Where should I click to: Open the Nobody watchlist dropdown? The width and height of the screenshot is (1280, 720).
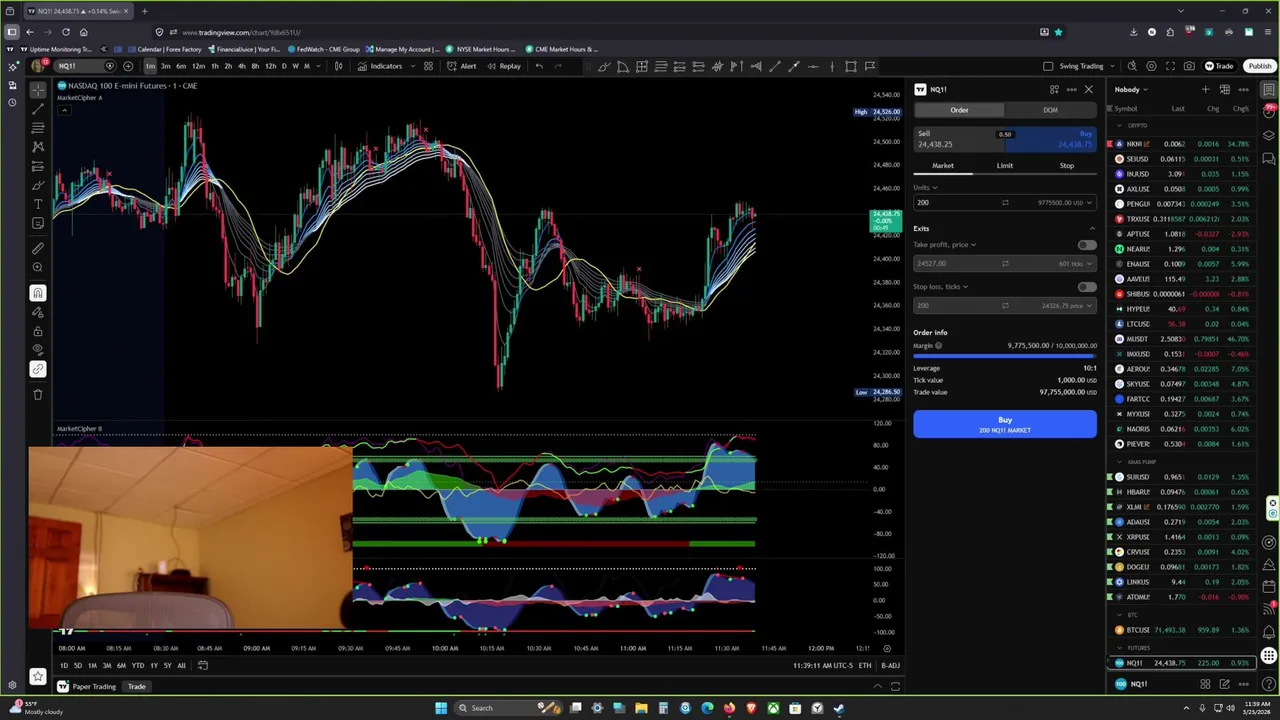click(1131, 89)
